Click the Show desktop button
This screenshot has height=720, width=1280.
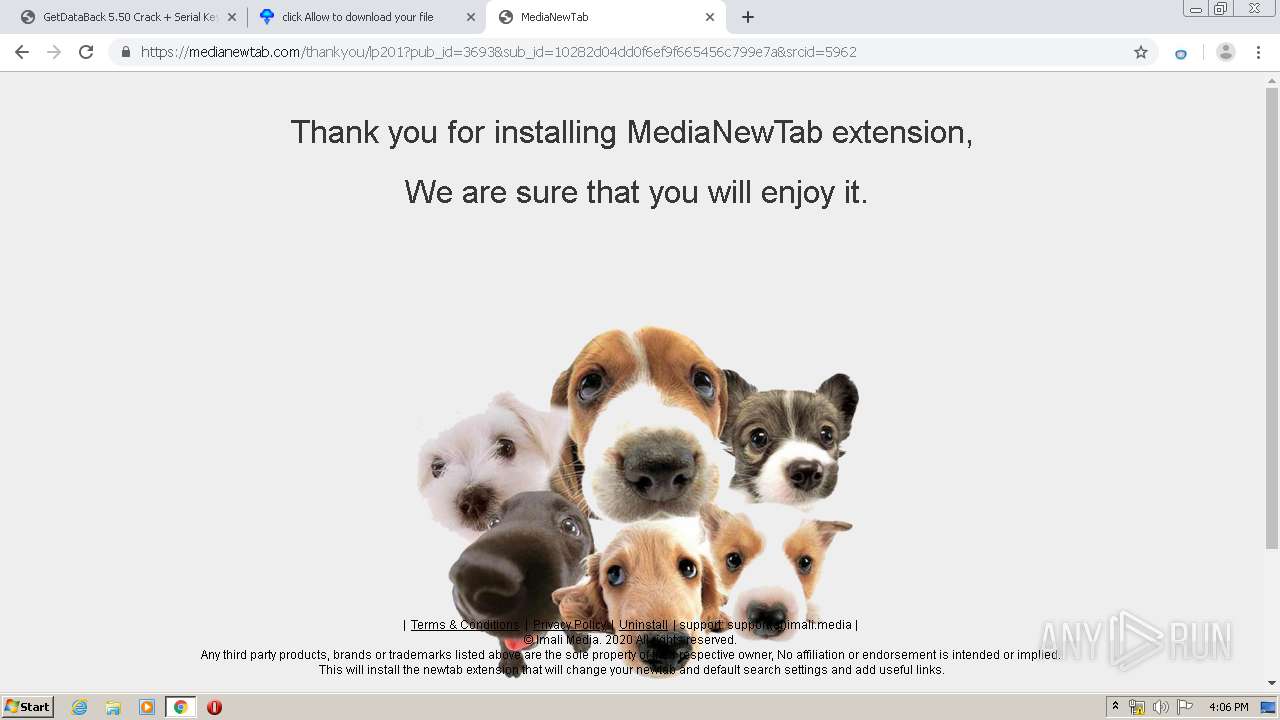tap(1269, 707)
